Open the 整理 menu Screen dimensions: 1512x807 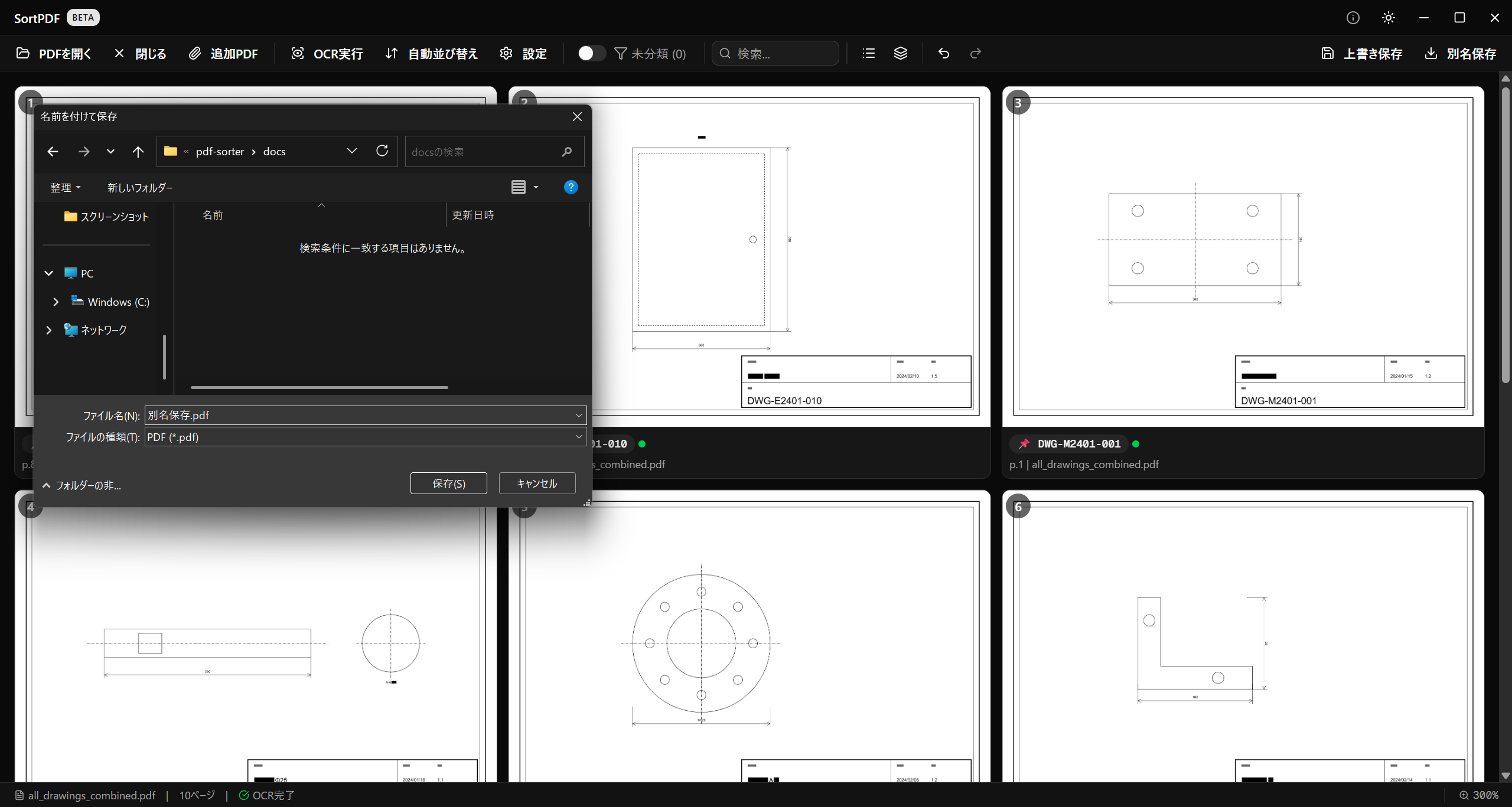pos(65,188)
